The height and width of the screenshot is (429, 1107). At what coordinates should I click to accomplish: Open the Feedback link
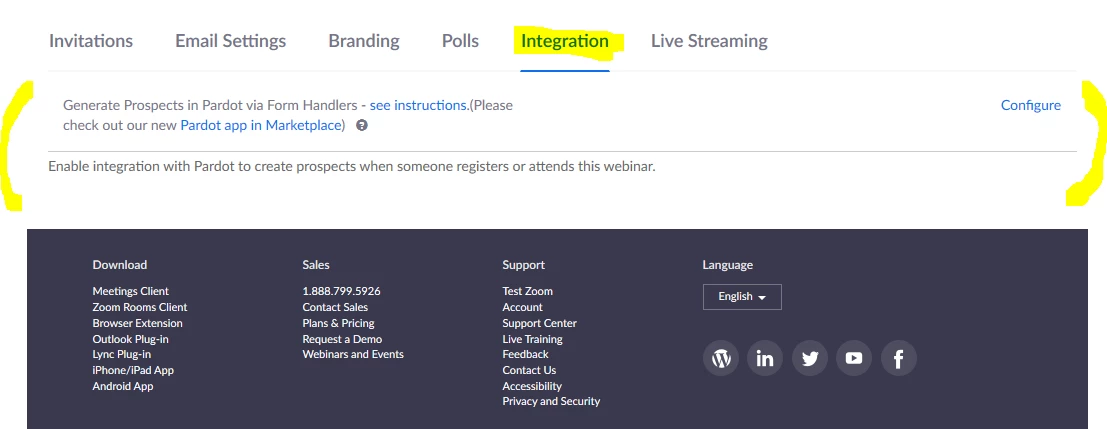[x=525, y=354]
